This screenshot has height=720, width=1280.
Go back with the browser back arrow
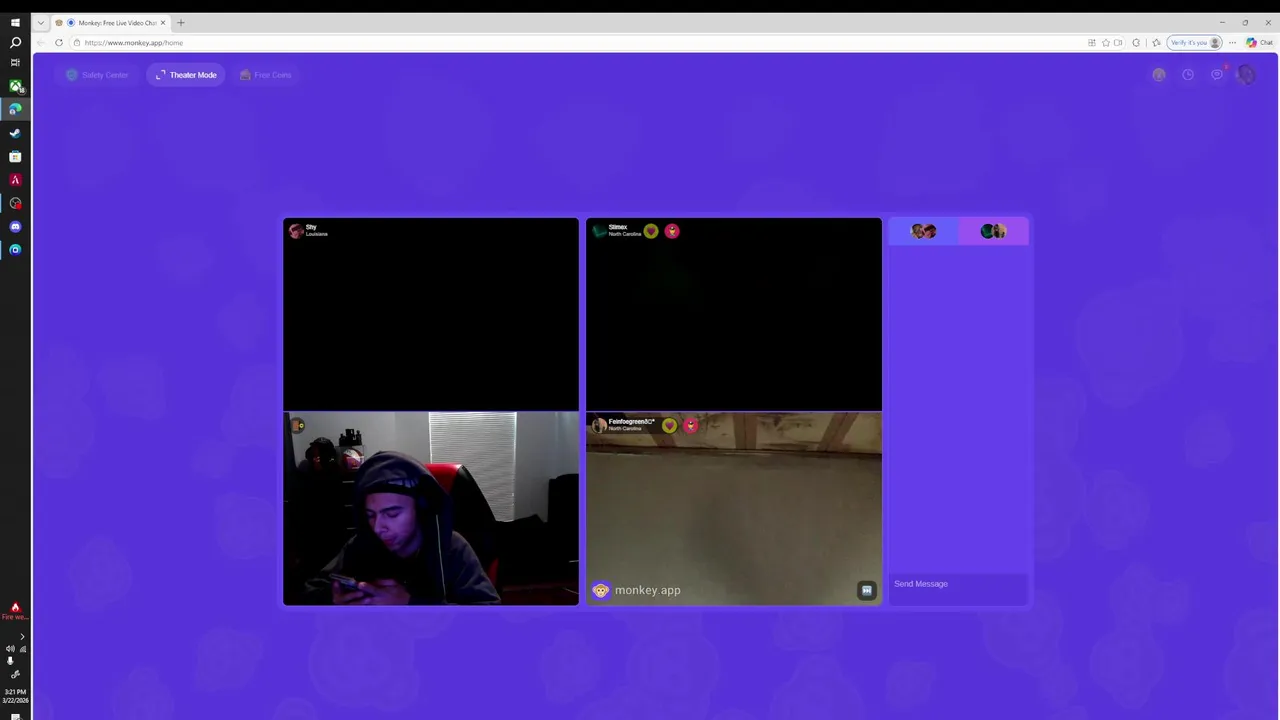click(40, 42)
